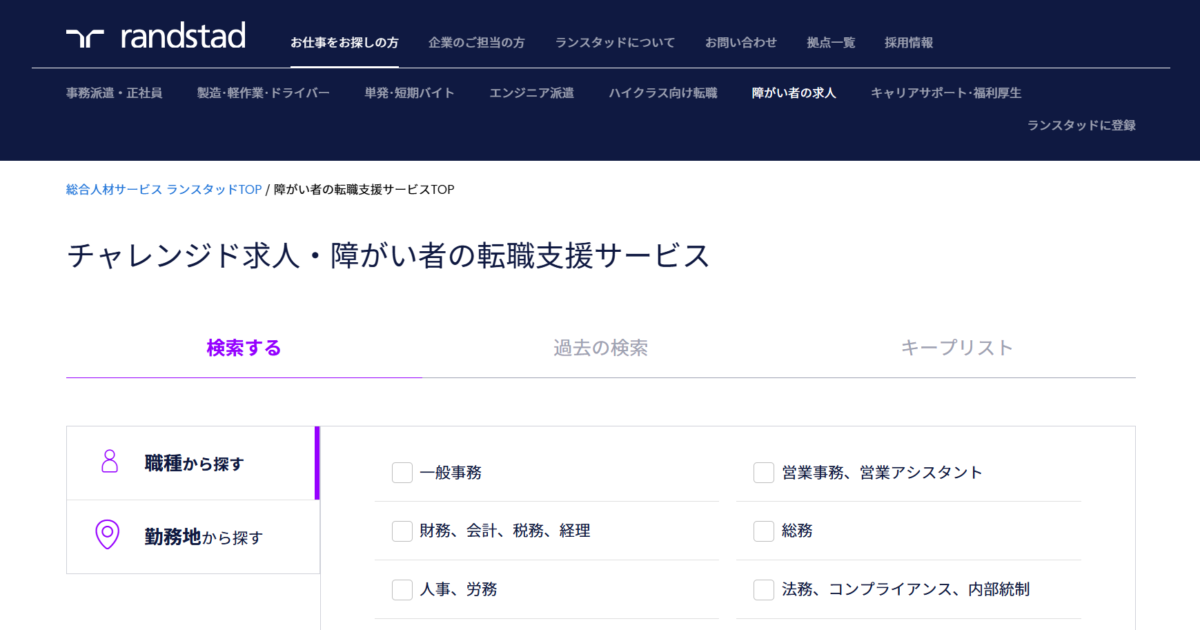
Task: Select the 検索する tab
Action: click(x=244, y=348)
